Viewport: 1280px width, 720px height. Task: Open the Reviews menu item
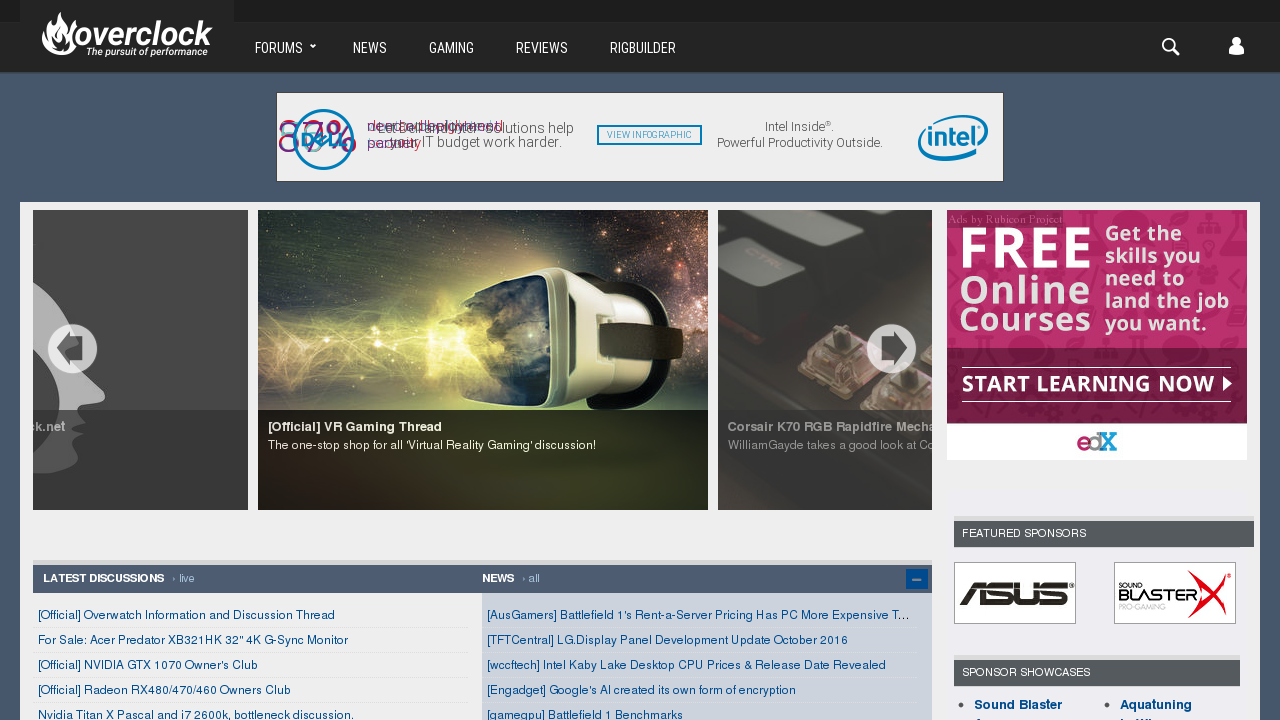542,48
